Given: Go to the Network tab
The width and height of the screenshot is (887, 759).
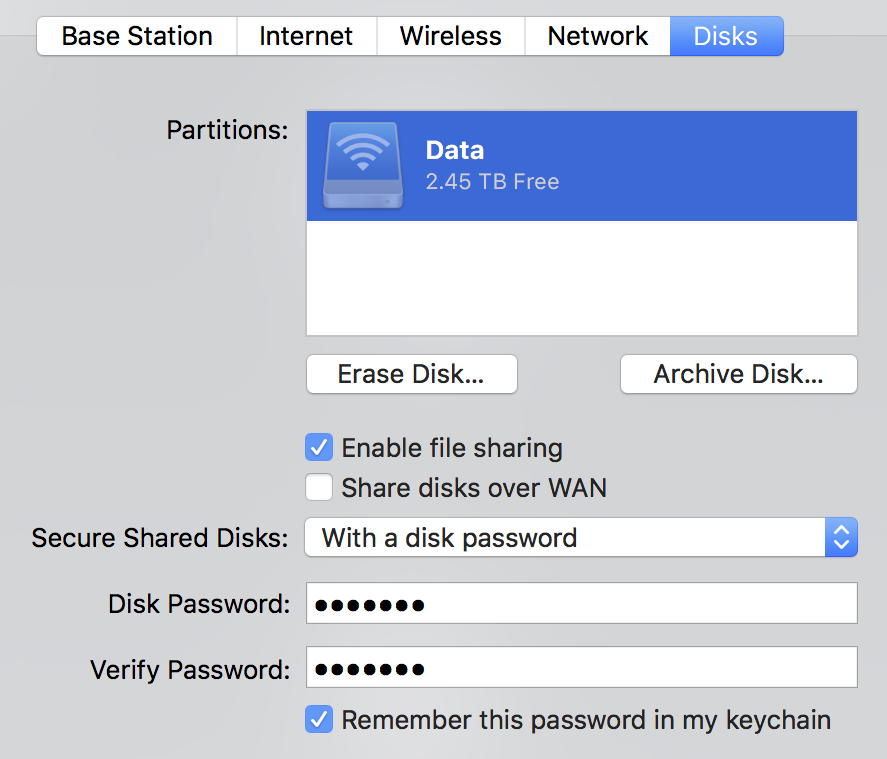Looking at the screenshot, I should coord(597,37).
